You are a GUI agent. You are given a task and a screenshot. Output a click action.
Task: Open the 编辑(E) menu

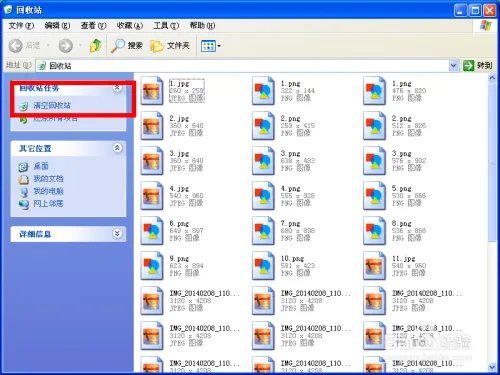(x=57, y=26)
